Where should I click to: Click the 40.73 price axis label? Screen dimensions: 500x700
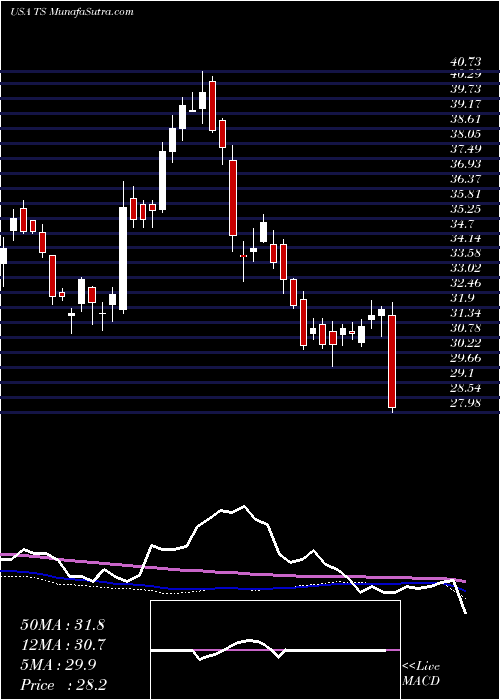coord(465,61)
